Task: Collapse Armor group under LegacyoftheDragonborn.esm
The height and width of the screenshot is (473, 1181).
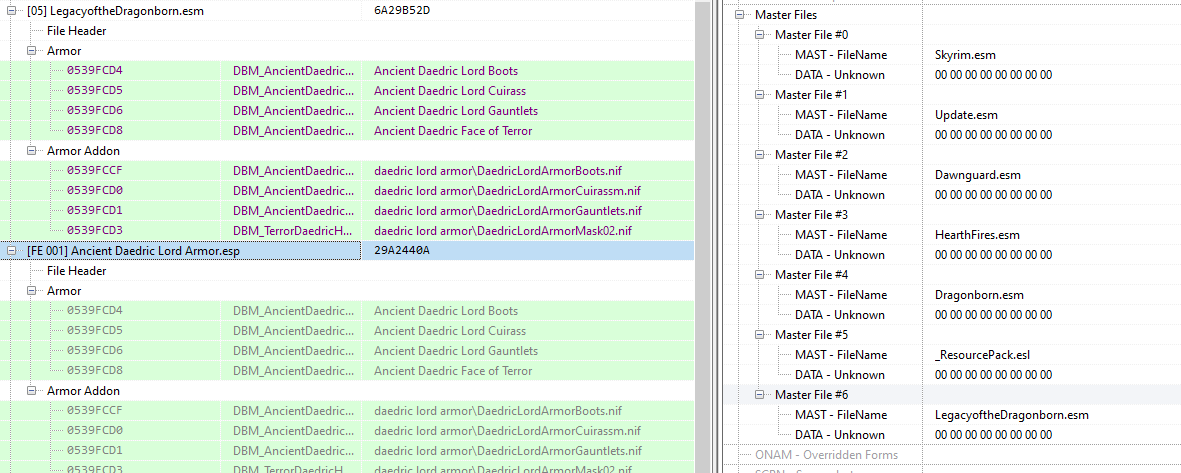Action: 32,50
